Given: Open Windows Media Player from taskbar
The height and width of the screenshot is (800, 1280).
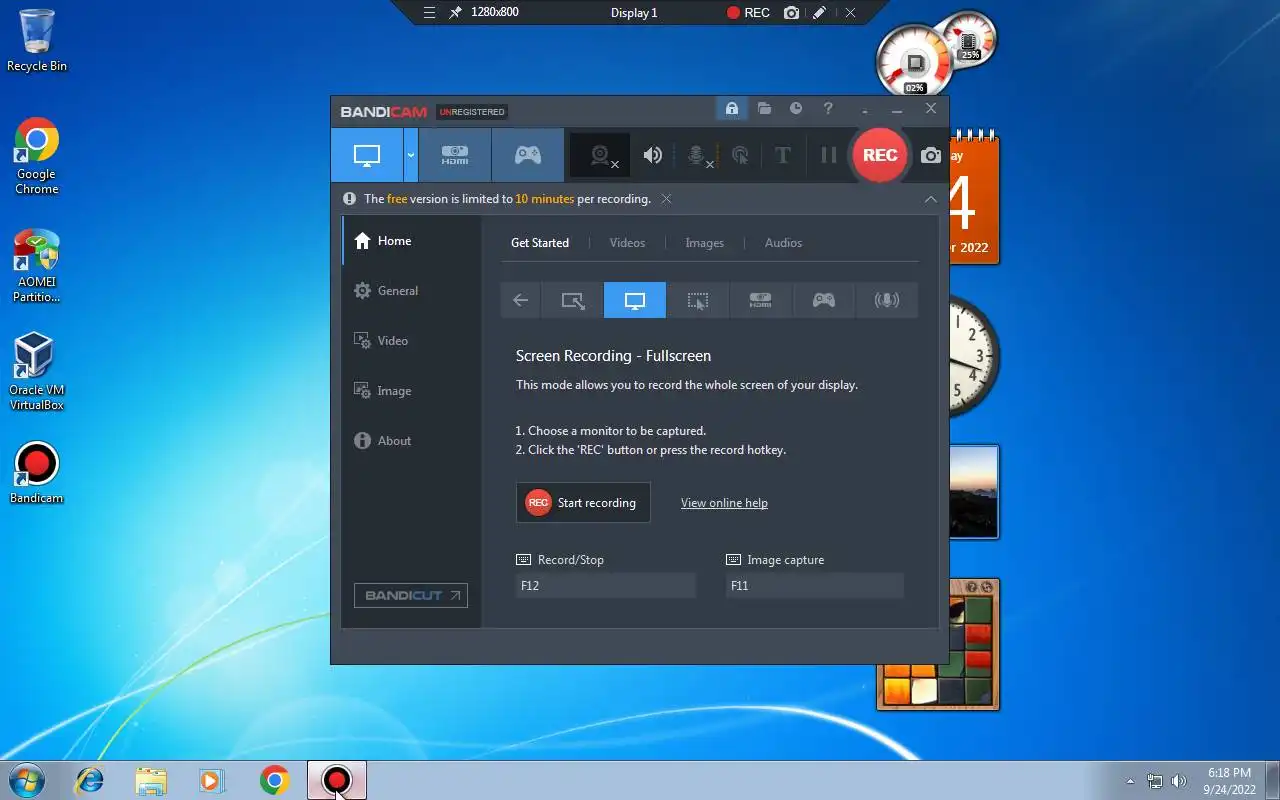Looking at the screenshot, I should click(212, 780).
